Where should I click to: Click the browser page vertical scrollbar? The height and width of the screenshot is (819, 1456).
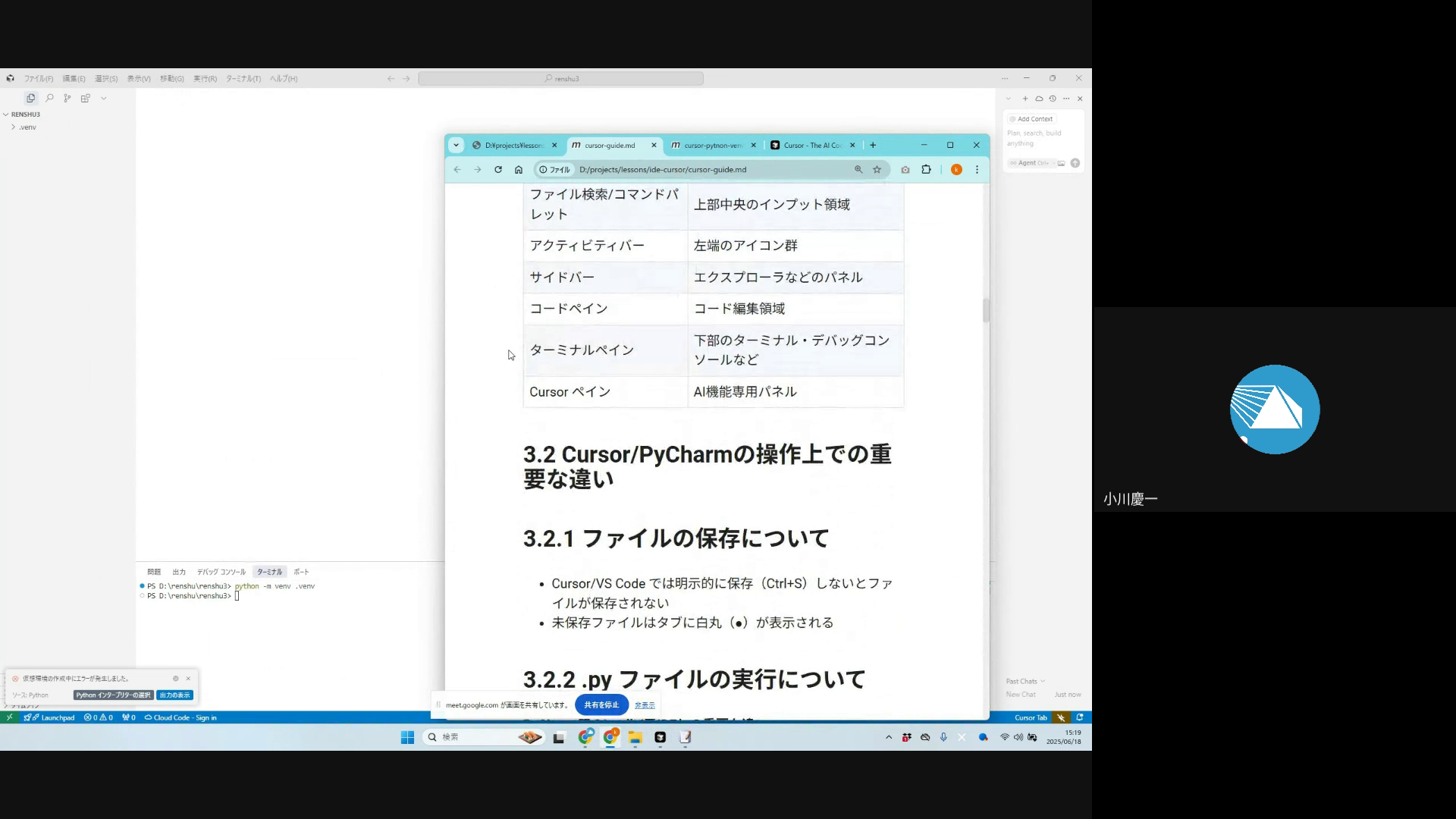(986, 311)
